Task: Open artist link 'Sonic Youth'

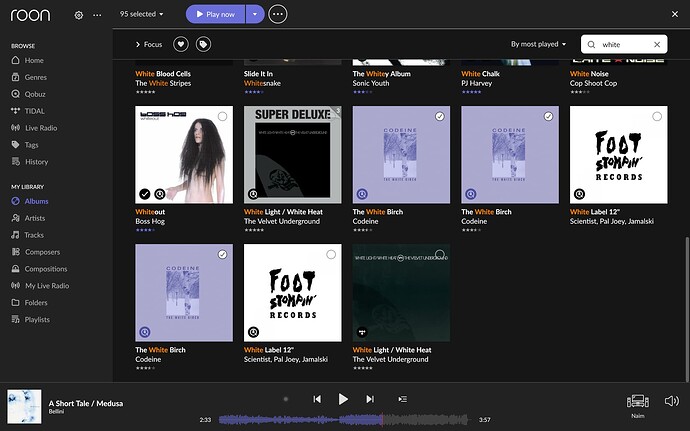Action: [x=371, y=83]
